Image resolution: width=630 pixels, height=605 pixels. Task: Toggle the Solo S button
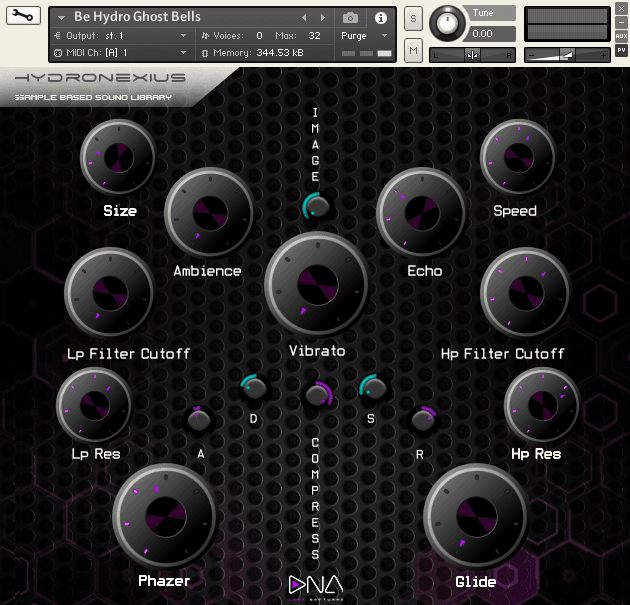point(413,18)
